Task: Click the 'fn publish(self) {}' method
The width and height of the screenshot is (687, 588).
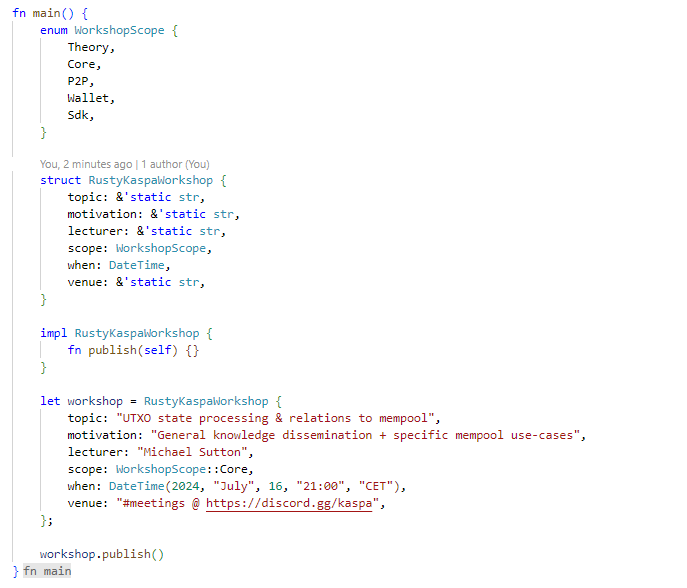Action: click(133, 351)
